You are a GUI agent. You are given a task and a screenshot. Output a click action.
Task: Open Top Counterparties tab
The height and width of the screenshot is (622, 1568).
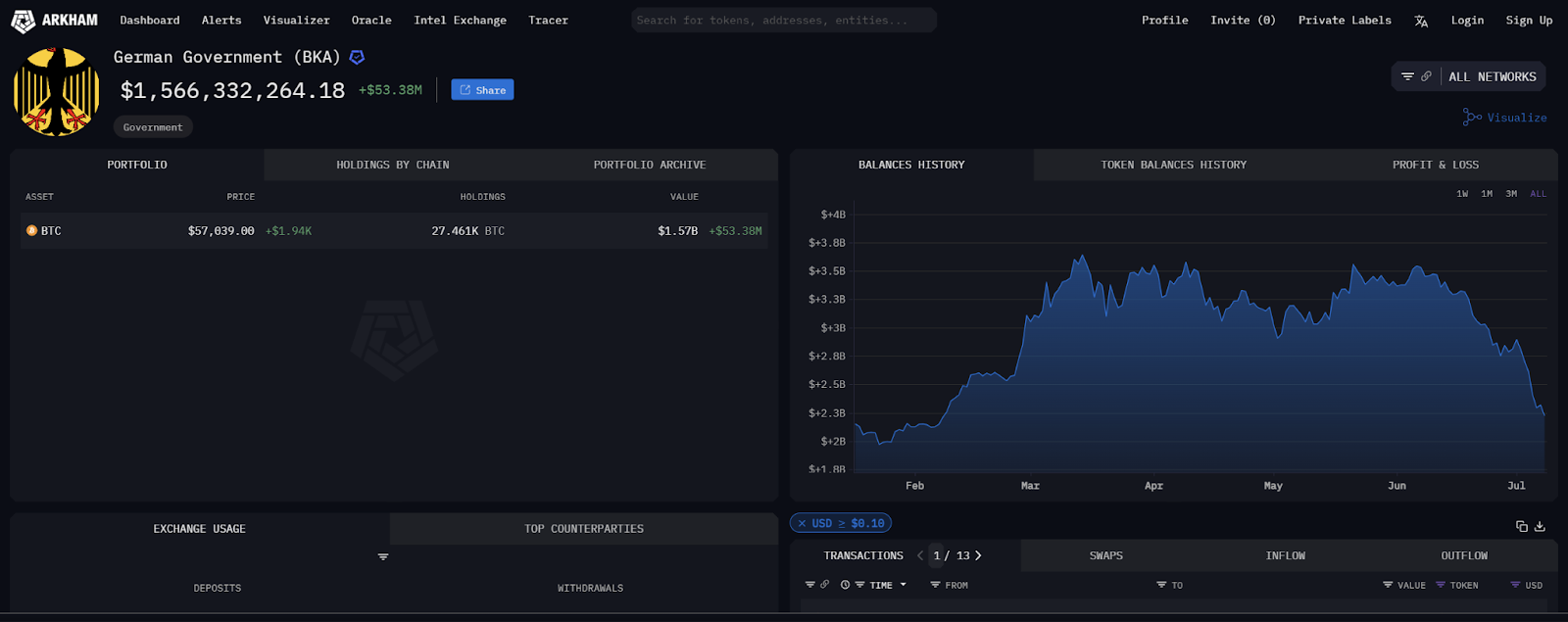tap(584, 529)
